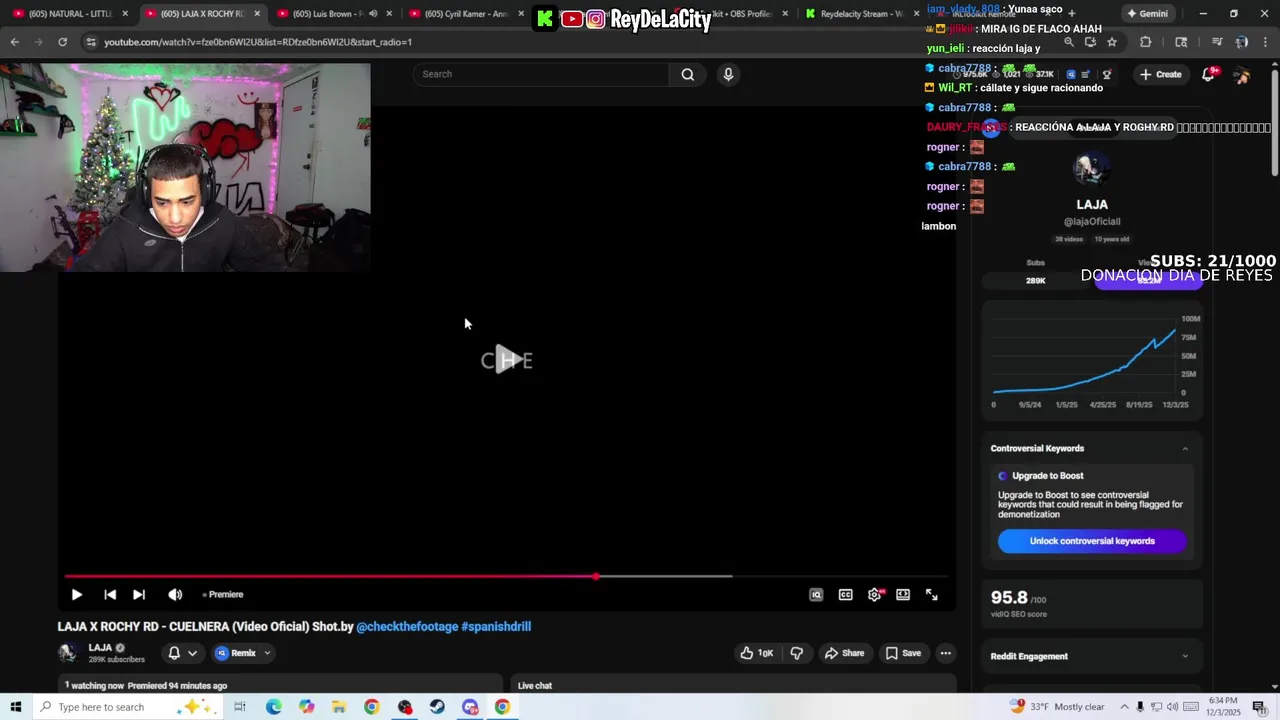Open the Gemini button in Chrome
This screenshot has width=1280, height=720.
[x=1146, y=14]
